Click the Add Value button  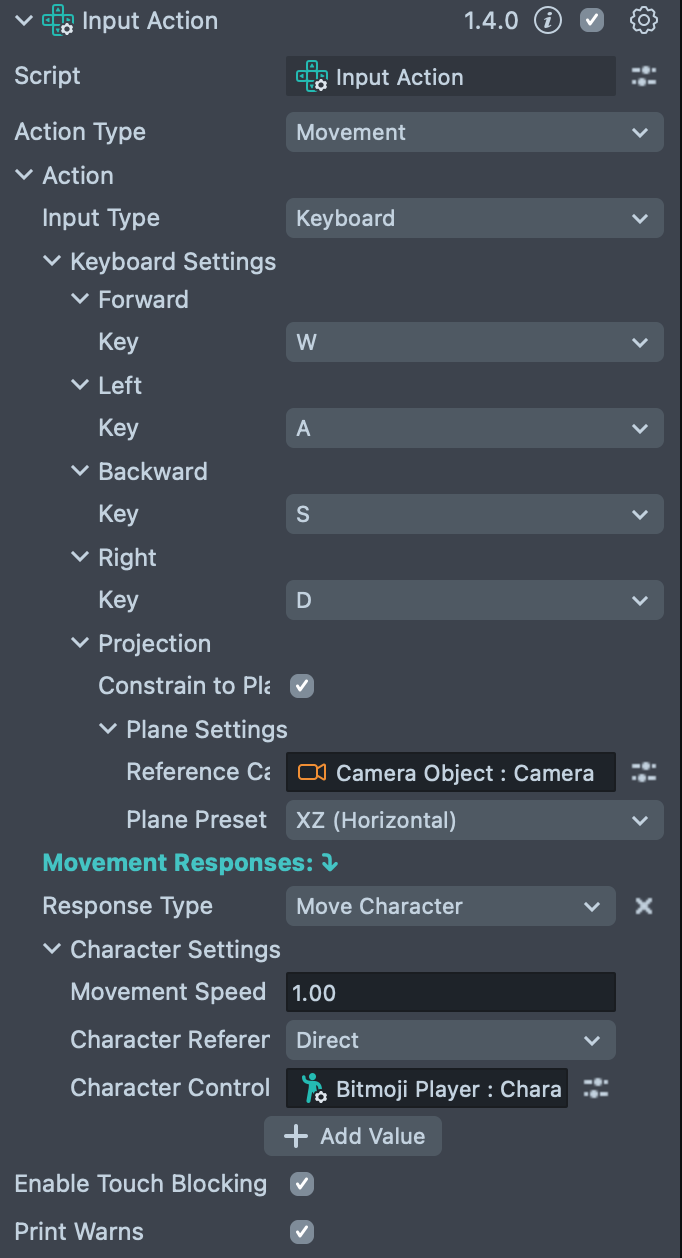click(353, 1136)
